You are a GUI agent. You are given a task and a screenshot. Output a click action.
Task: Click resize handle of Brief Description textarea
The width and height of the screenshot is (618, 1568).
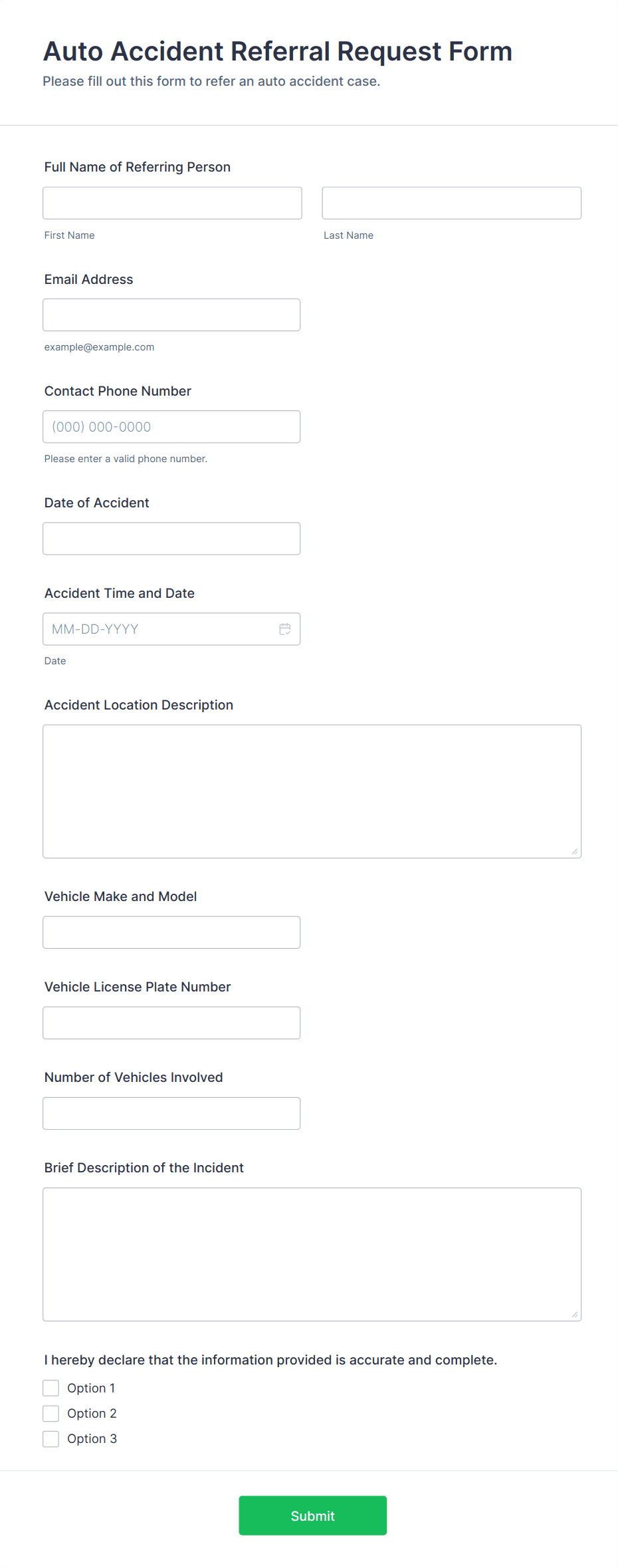tap(574, 1314)
